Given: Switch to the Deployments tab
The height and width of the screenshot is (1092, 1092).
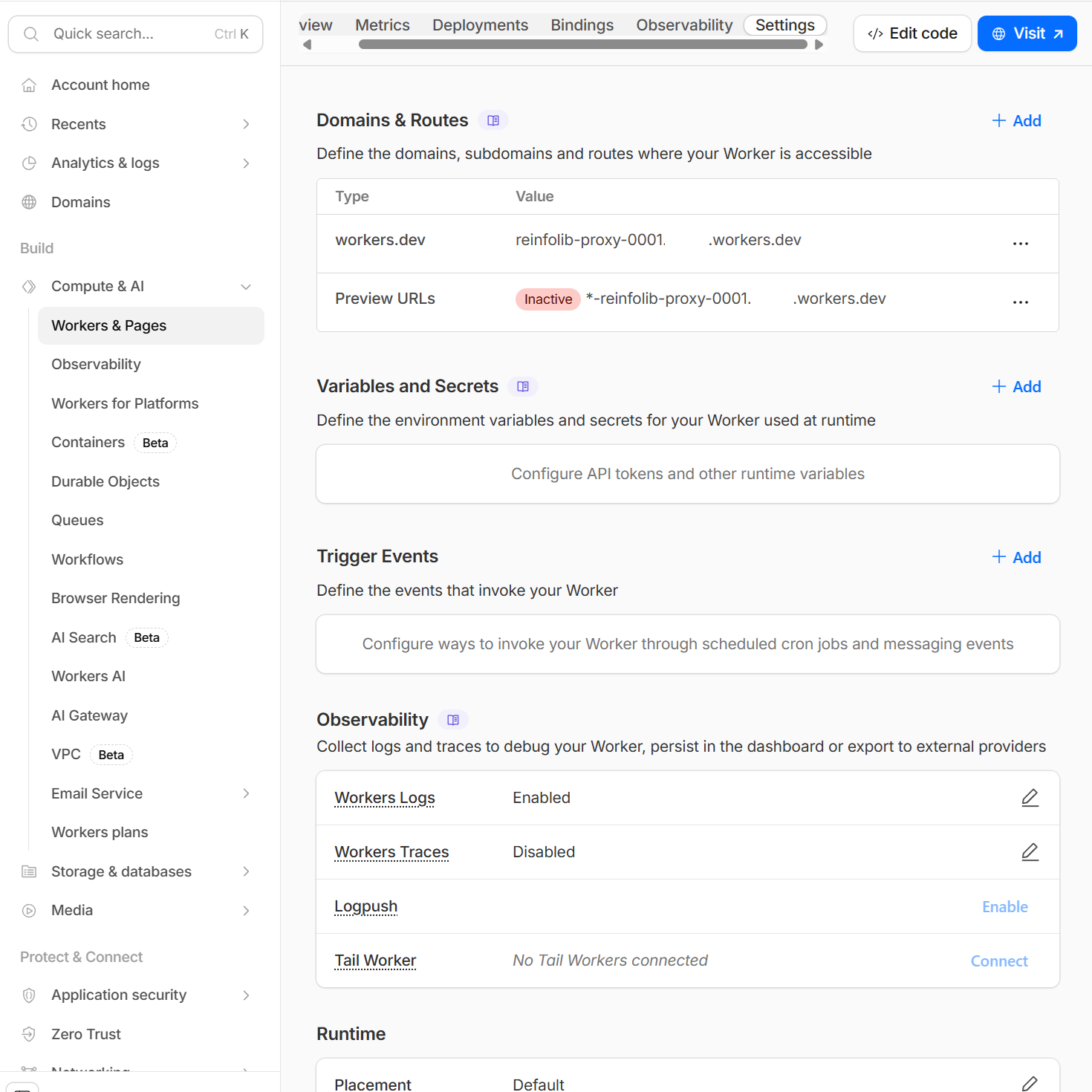Looking at the screenshot, I should [480, 25].
